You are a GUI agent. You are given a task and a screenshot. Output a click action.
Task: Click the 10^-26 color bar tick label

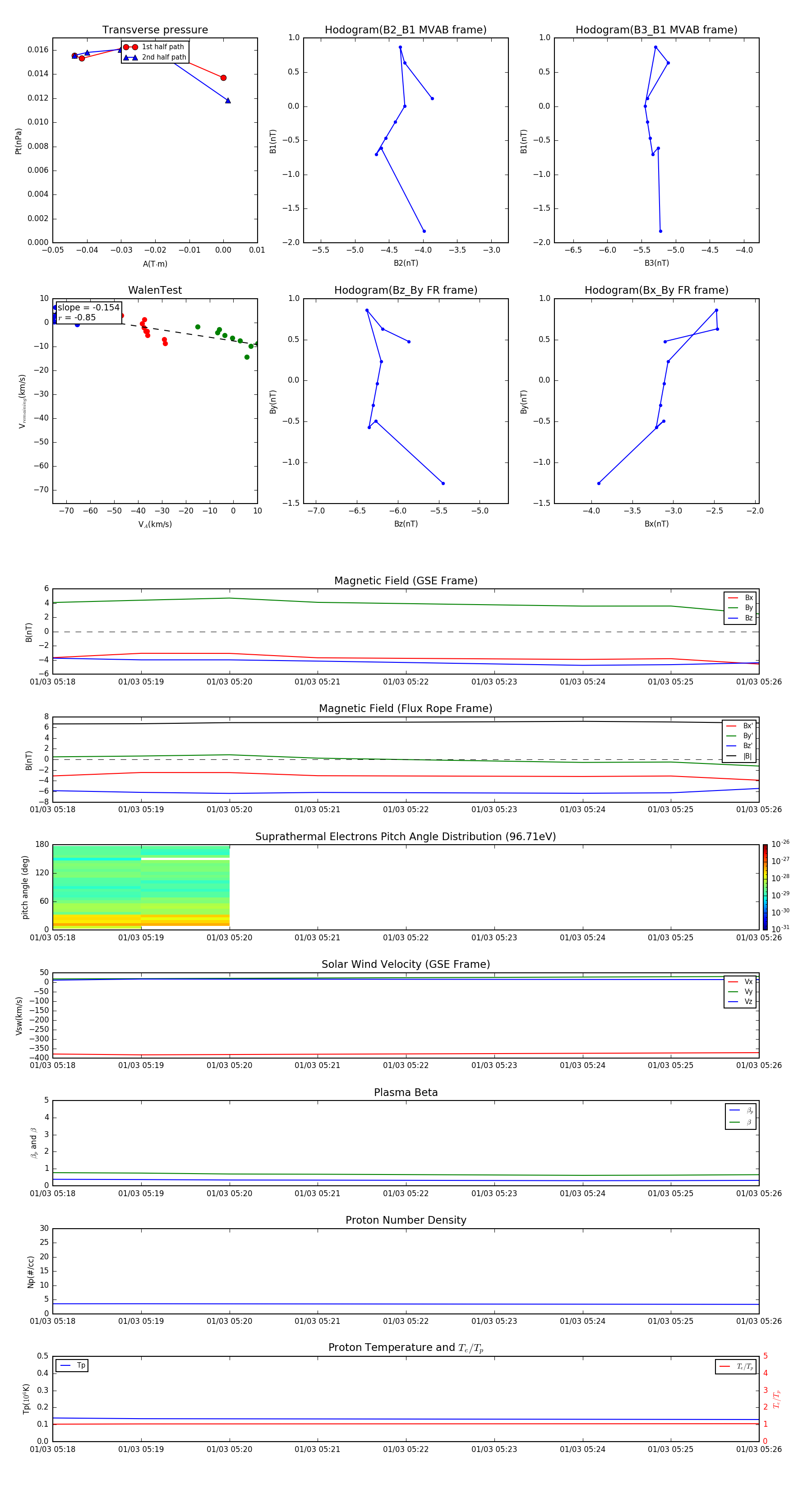pyautogui.click(x=780, y=845)
